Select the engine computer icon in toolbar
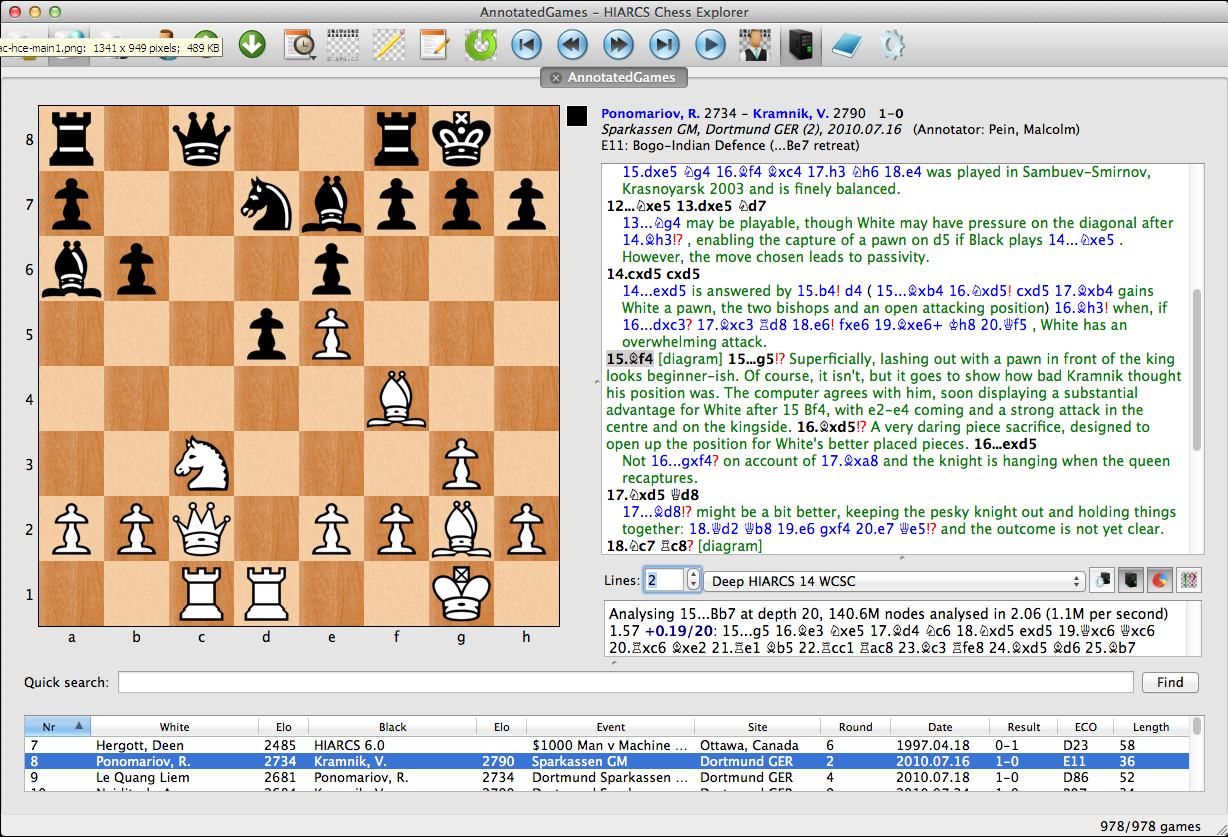The image size is (1228, 837). (800, 44)
